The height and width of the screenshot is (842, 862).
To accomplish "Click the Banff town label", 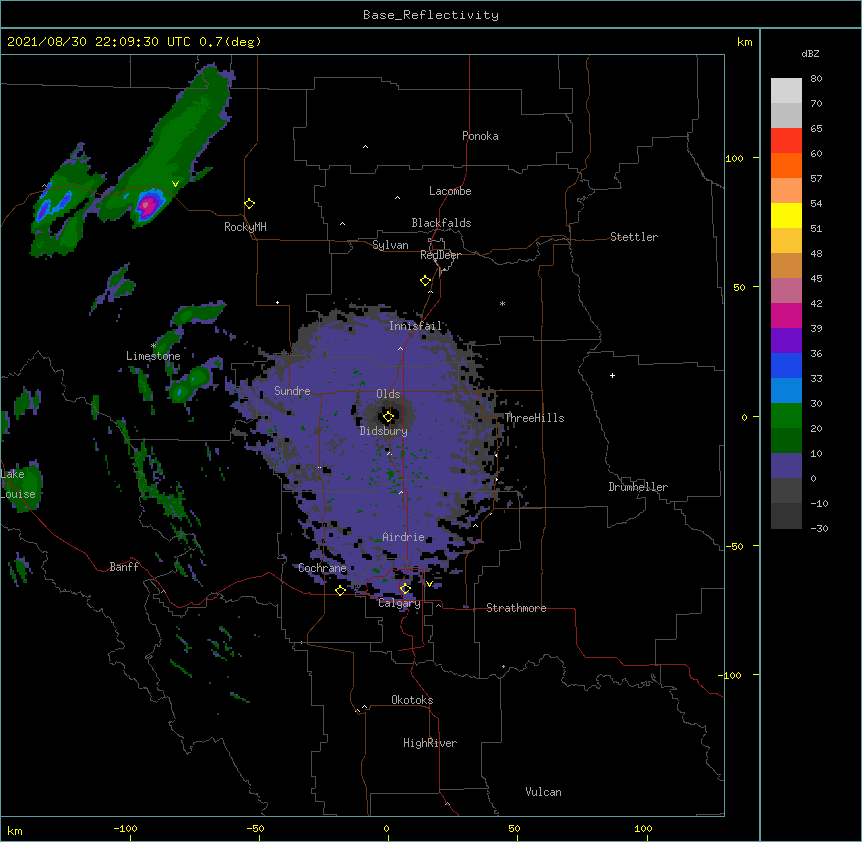I will click(124, 567).
